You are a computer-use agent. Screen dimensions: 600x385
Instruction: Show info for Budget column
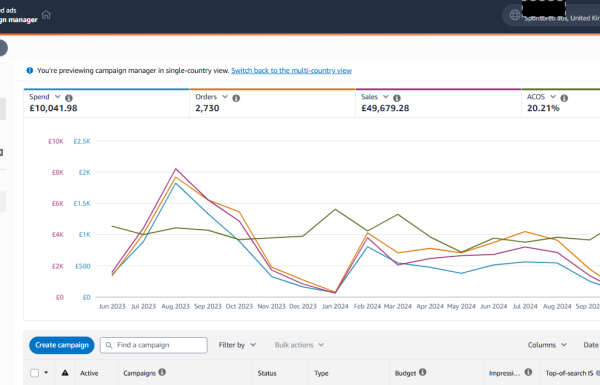(x=422, y=372)
